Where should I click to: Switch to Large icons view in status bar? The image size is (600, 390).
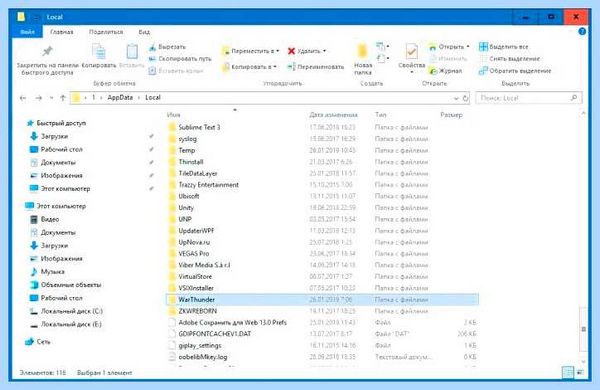tap(581, 372)
